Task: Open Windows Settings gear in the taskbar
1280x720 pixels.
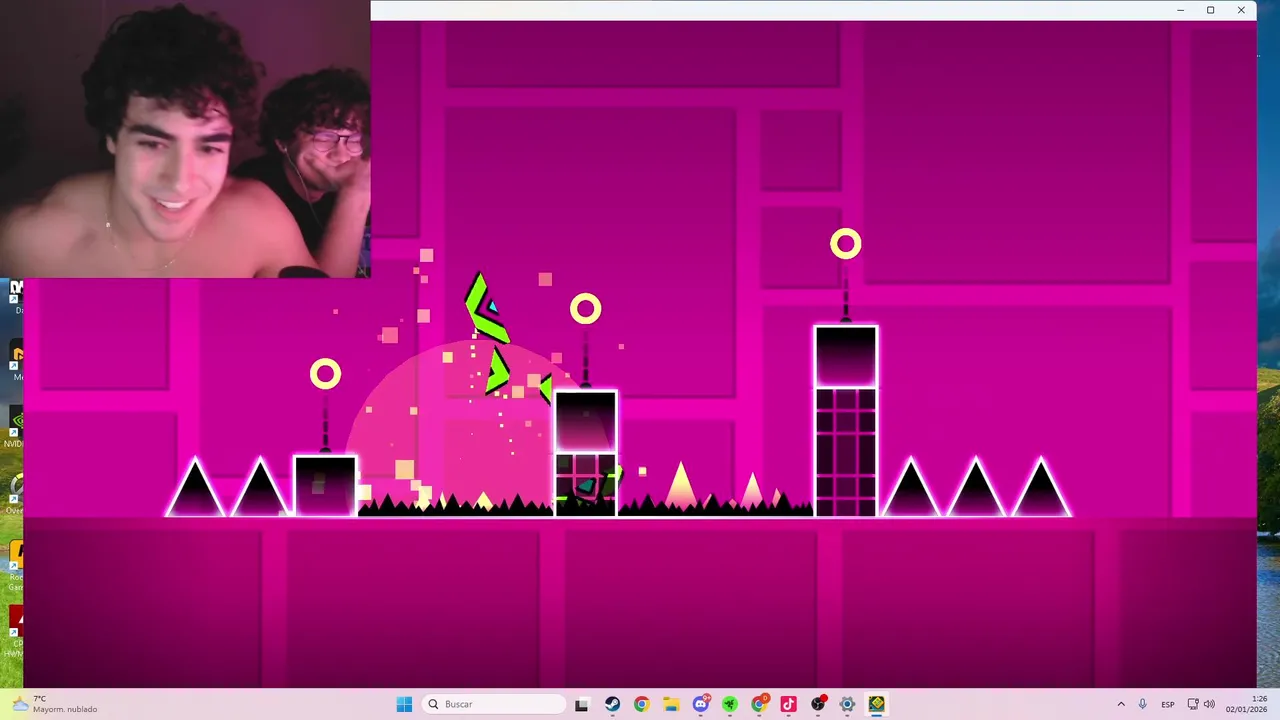Action: coord(848,704)
